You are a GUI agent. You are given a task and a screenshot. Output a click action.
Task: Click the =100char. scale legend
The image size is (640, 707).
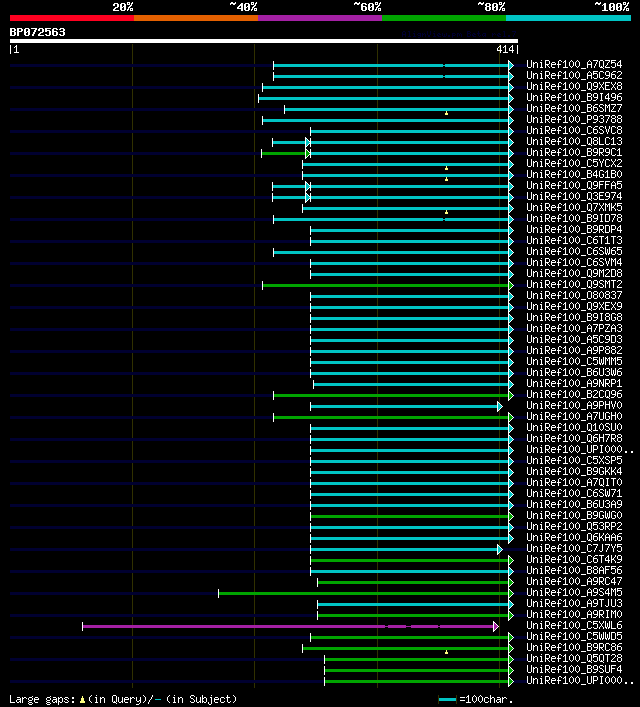476,699
